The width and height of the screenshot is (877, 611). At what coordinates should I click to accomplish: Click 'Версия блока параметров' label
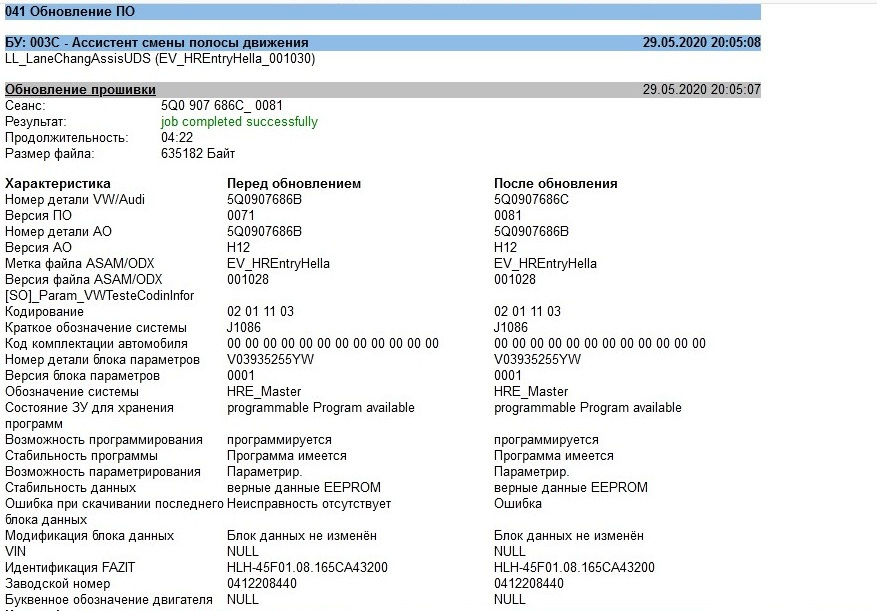[82, 376]
